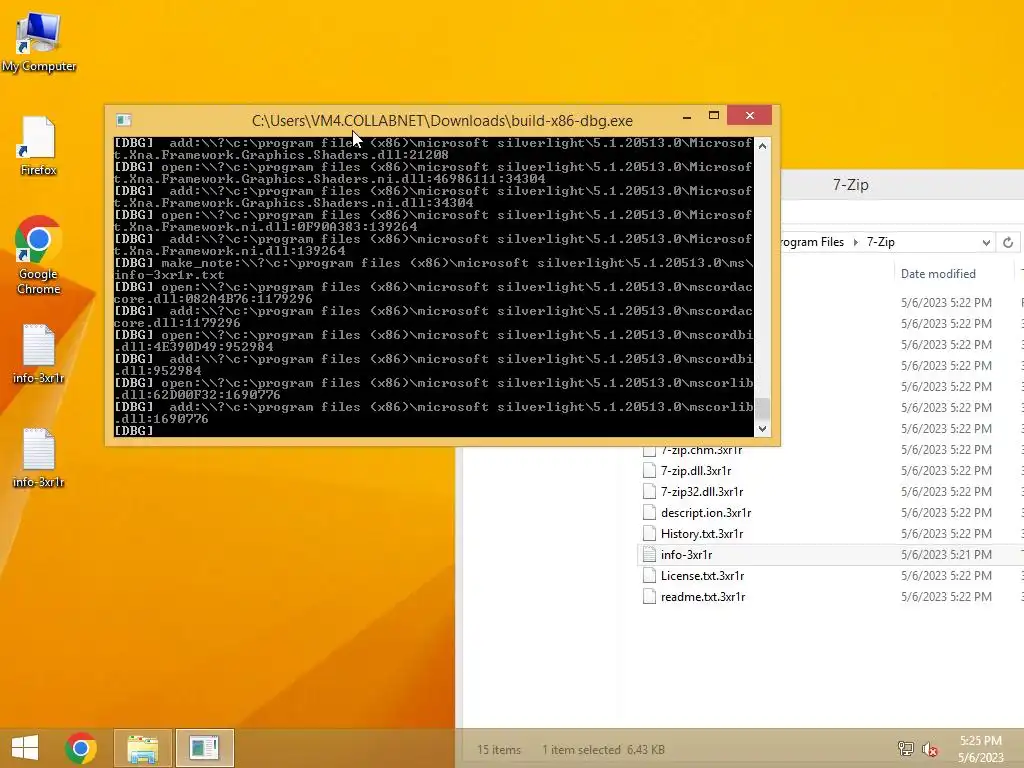Screen dimensions: 1024x768
Task: Select the file License.txt.3xr1r
Action: tap(703, 575)
